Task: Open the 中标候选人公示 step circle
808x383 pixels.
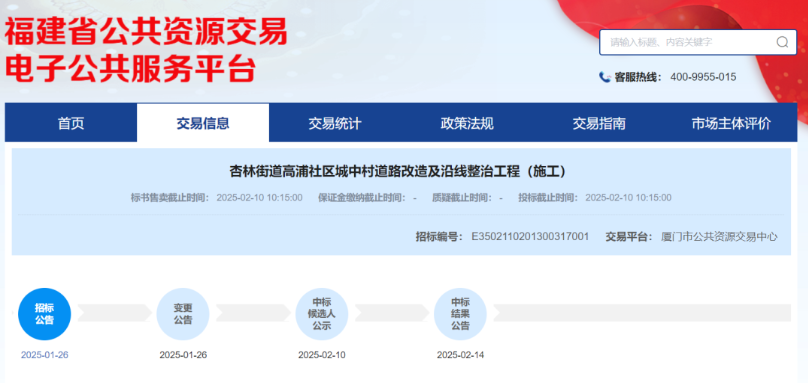Action: (x=322, y=314)
